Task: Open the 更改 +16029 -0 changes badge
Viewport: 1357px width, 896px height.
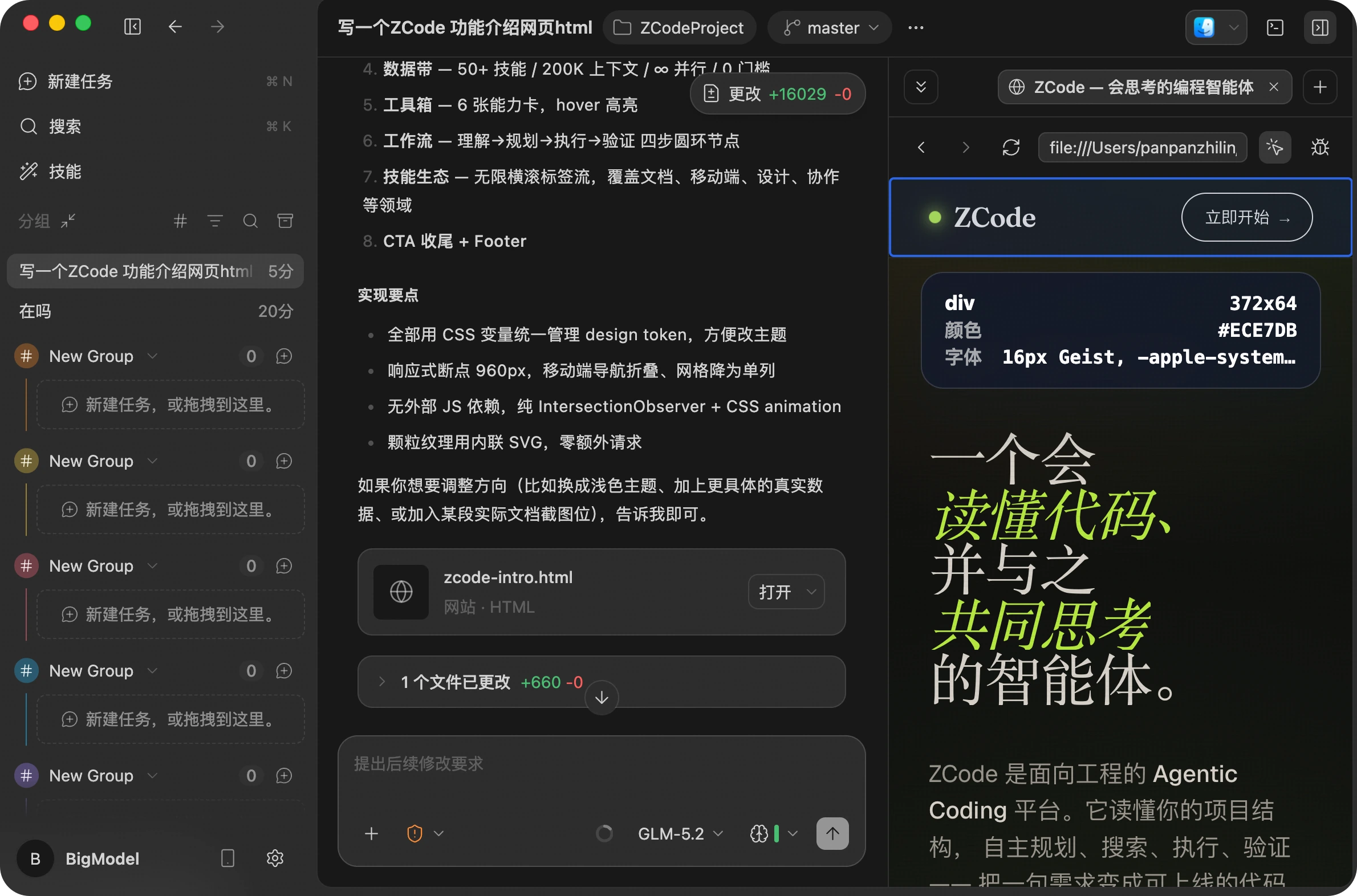Action: 777,93
